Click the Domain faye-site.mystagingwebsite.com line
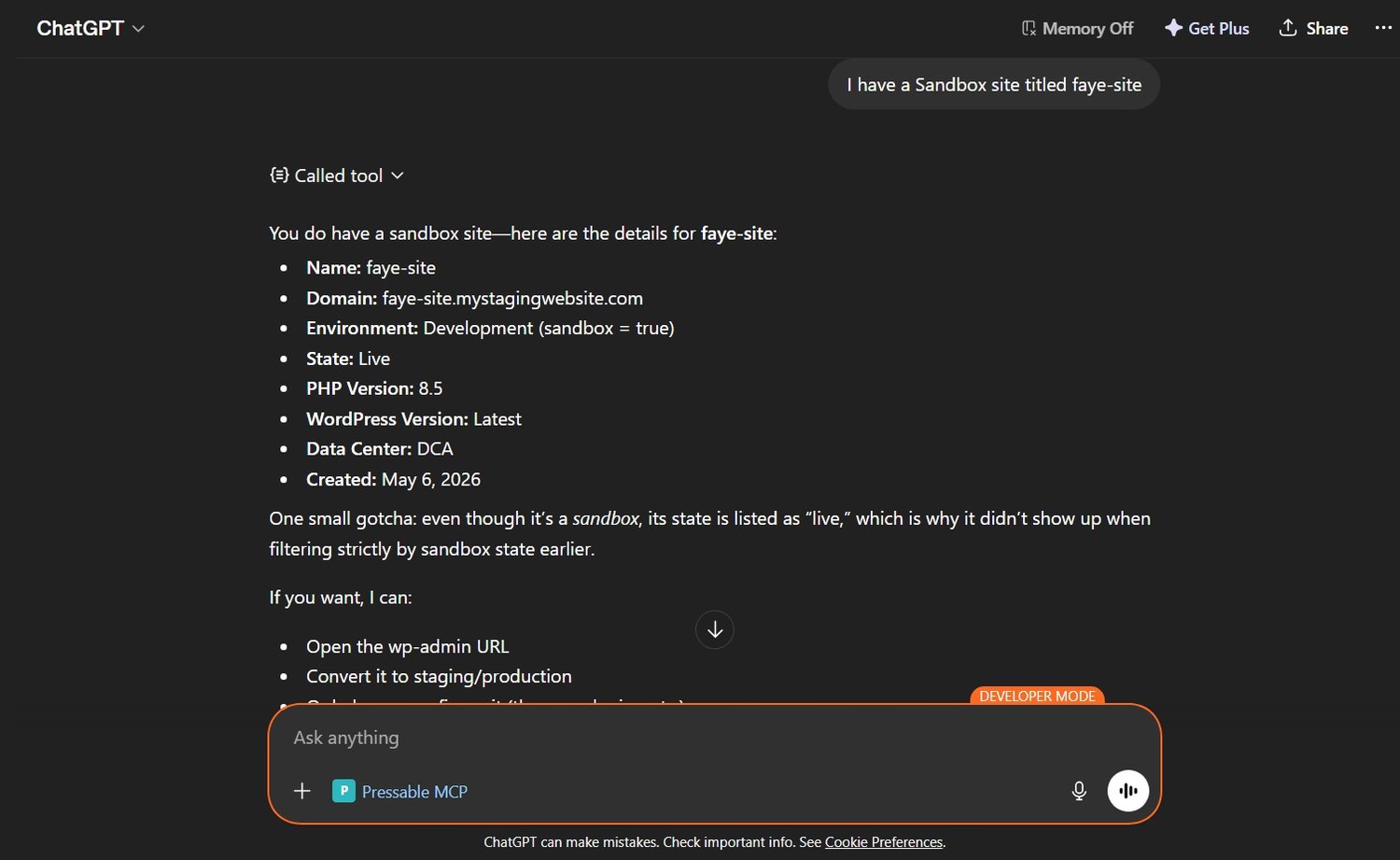 tap(474, 298)
